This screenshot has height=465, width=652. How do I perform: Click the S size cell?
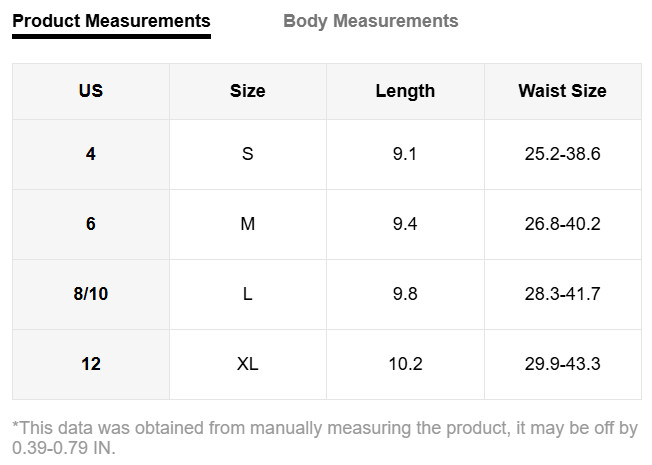pyautogui.click(x=248, y=154)
